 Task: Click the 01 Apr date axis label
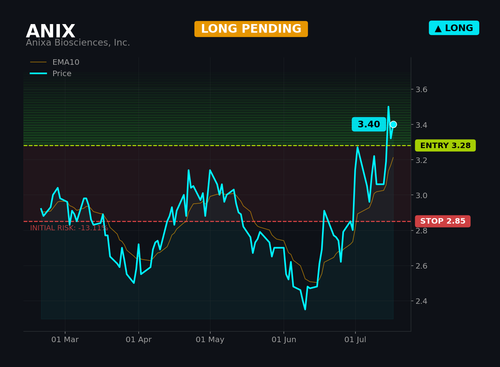pos(138,340)
